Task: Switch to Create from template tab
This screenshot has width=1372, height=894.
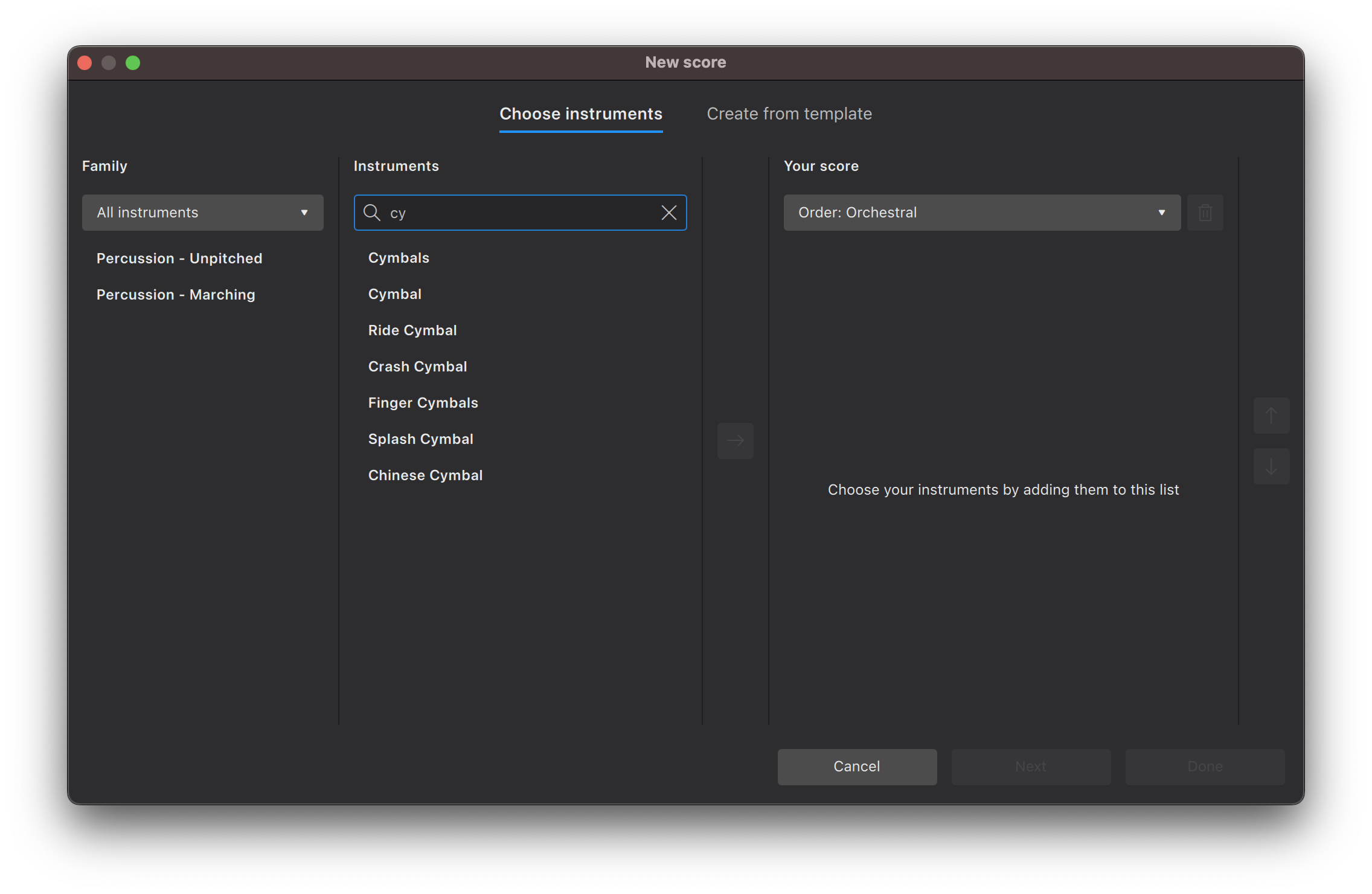Action: click(789, 114)
